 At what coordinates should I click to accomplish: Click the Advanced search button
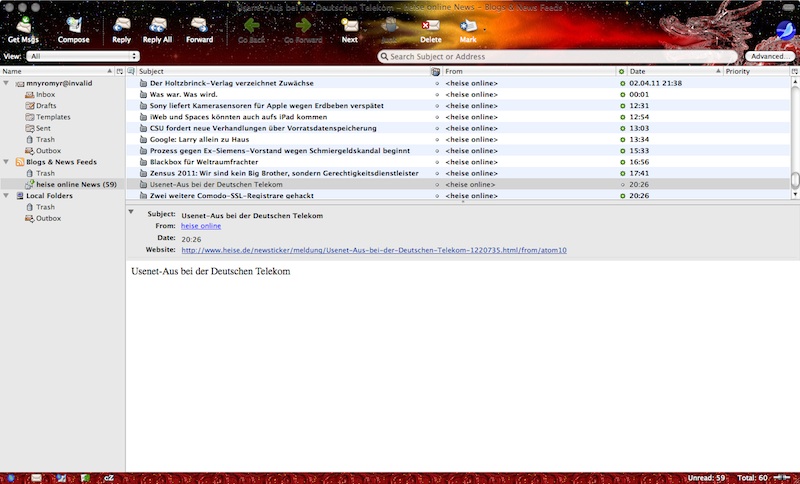[769, 57]
